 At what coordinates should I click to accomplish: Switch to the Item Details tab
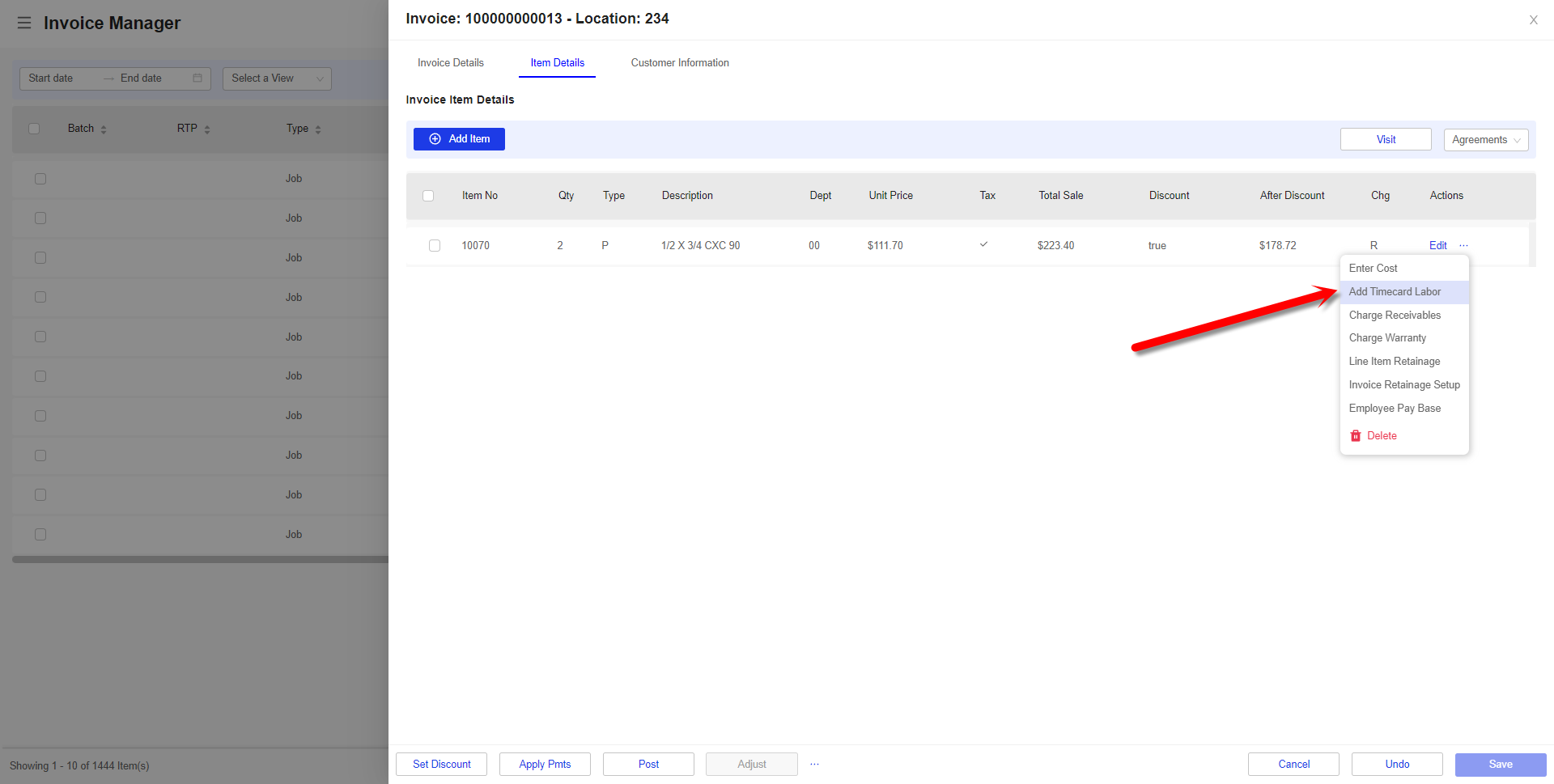[x=558, y=62]
